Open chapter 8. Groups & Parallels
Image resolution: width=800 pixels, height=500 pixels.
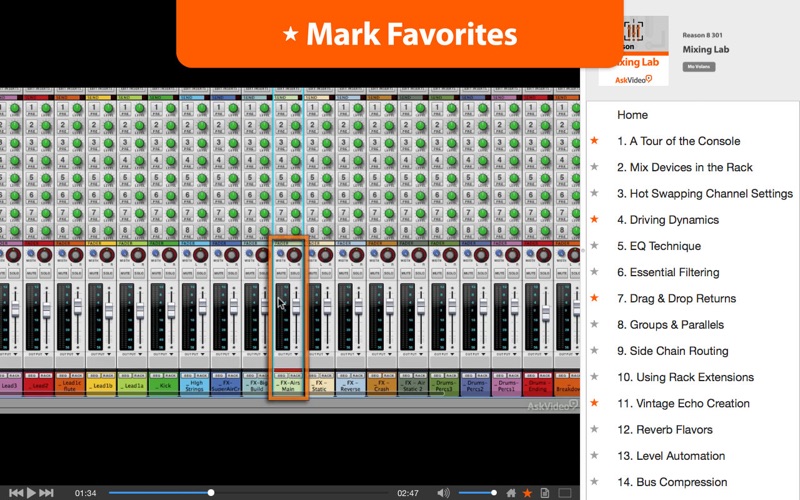[x=670, y=325]
